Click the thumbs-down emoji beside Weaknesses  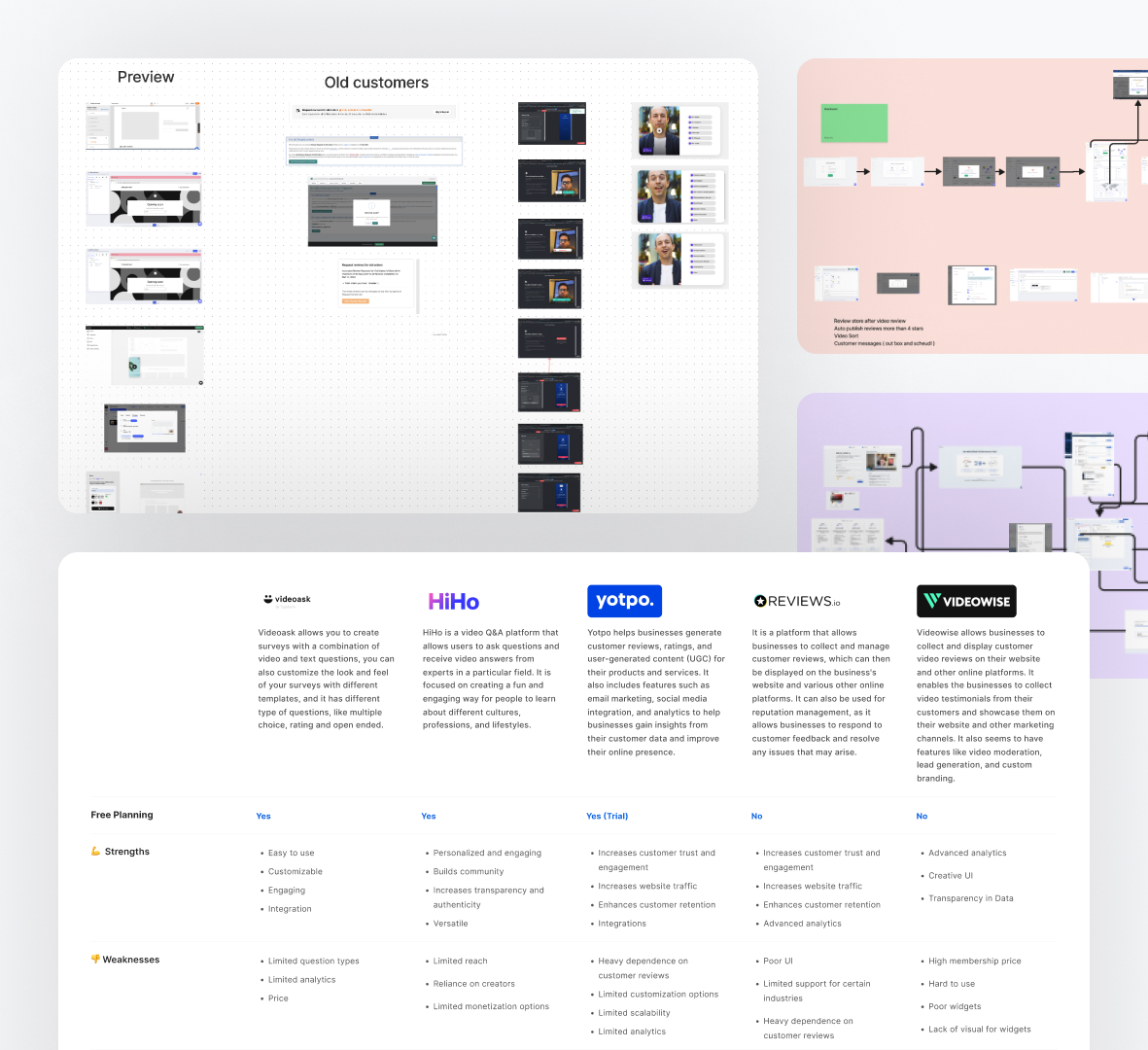(95, 960)
